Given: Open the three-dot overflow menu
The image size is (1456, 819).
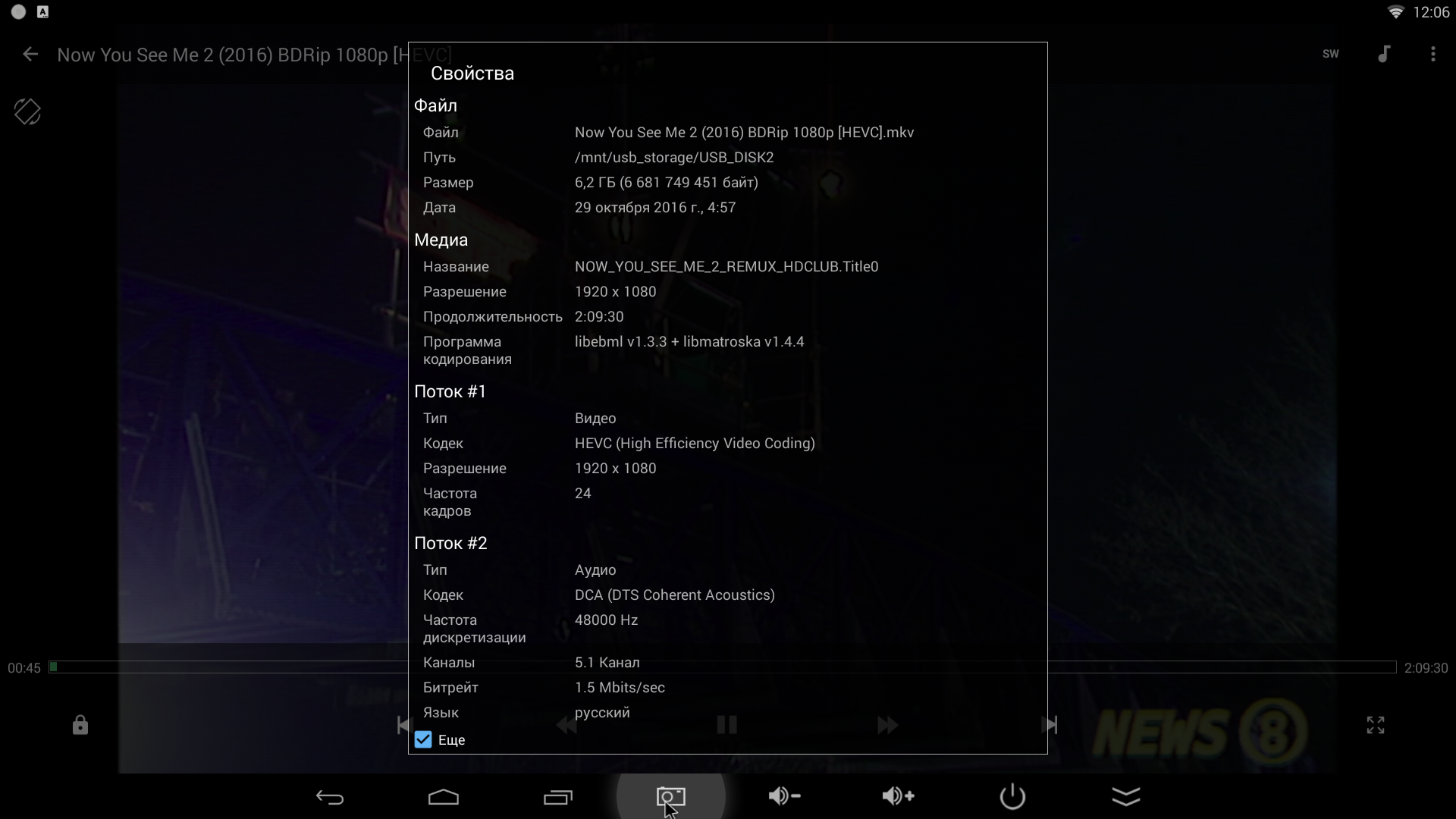Looking at the screenshot, I should 1432,55.
